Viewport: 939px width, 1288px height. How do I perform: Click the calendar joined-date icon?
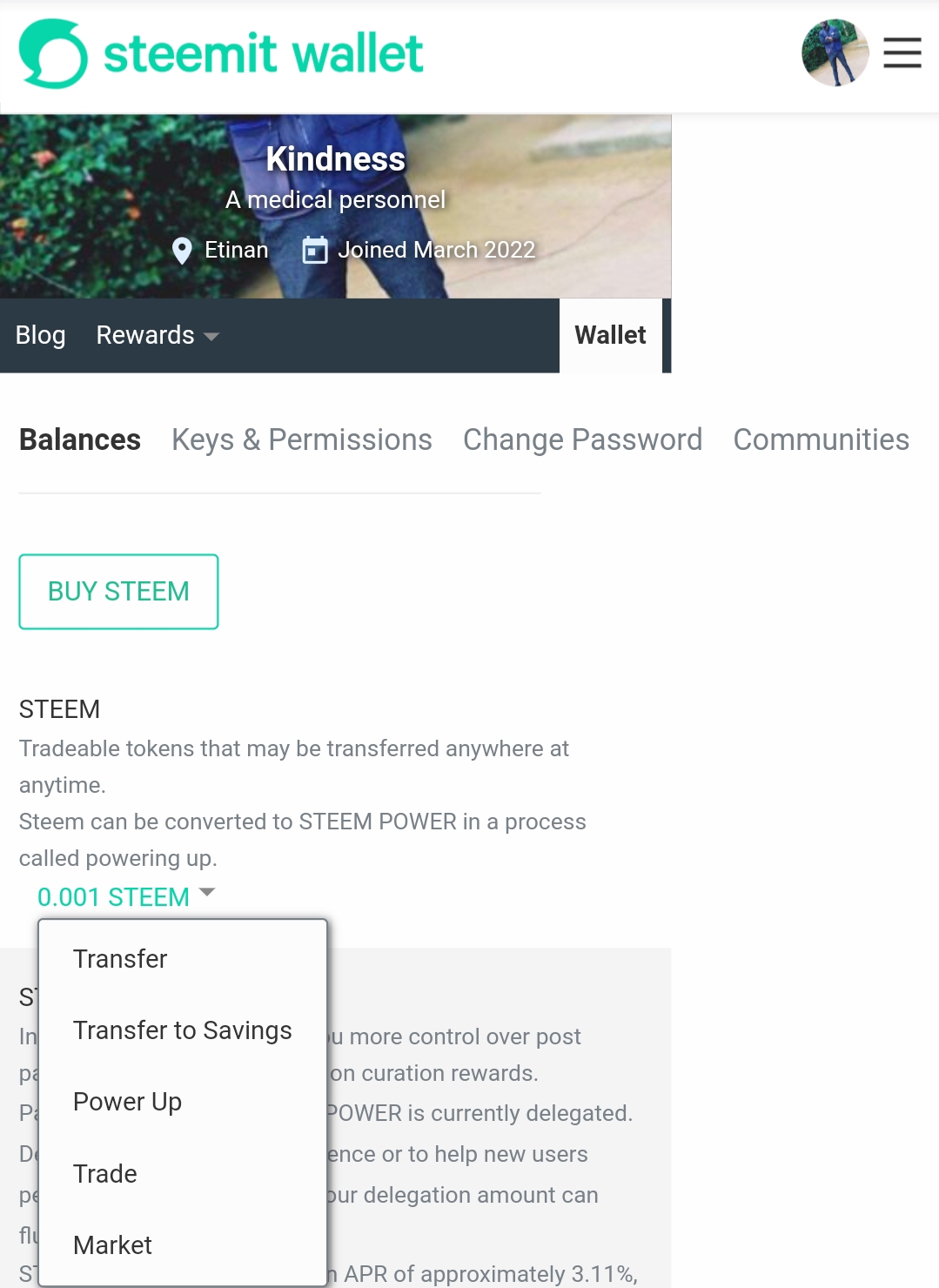pos(314,251)
